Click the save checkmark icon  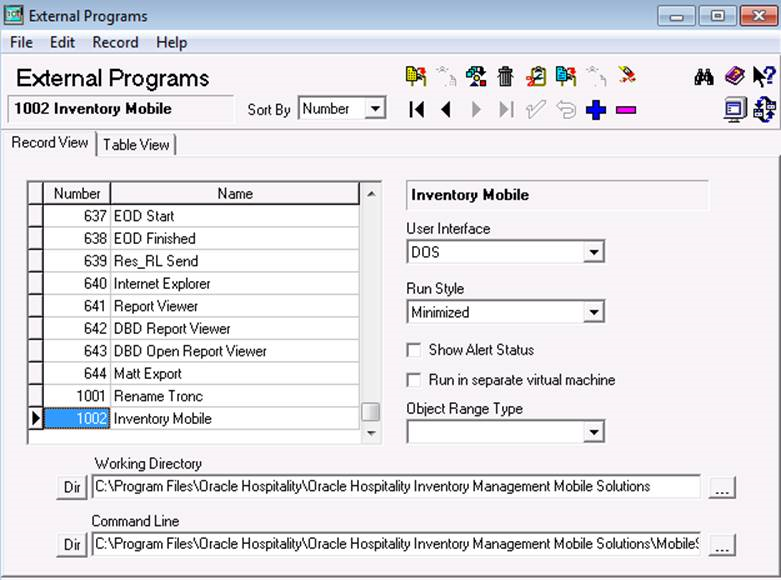[x=536, y=109]
